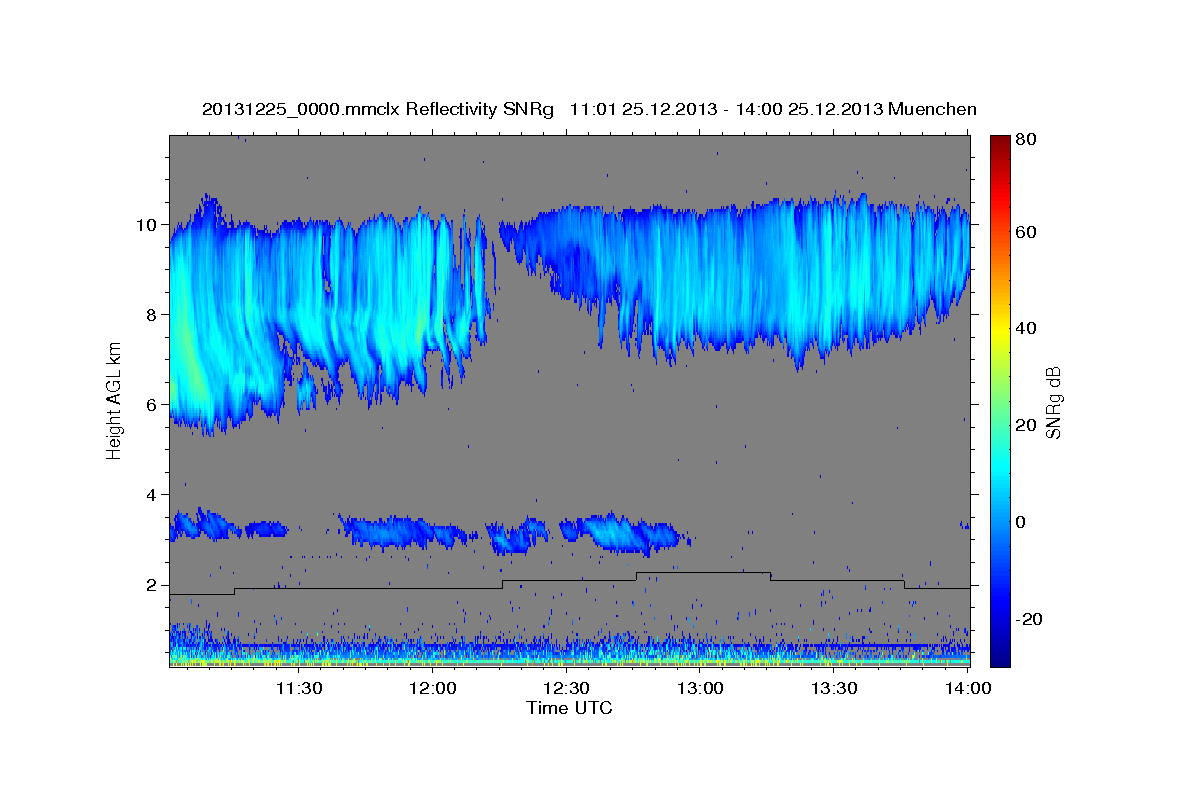Click the height tick label 2
This screenshot has width=1200, height=800.
[151, 585]
